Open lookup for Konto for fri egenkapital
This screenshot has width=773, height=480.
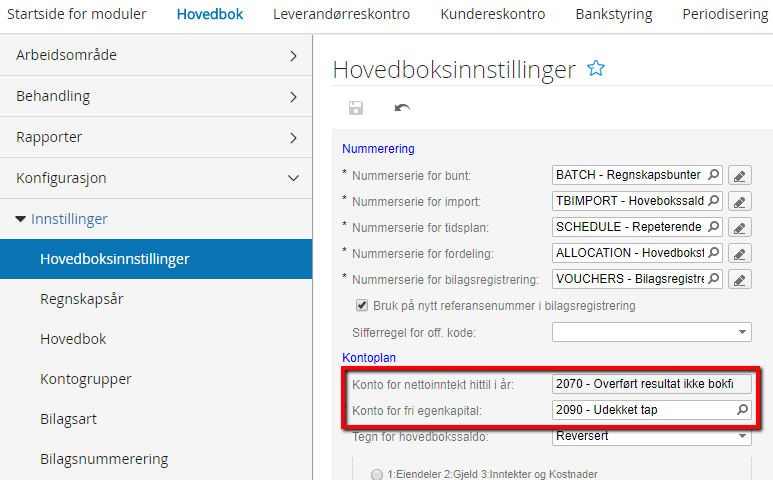pyautogui.click(x=742, y=410)
